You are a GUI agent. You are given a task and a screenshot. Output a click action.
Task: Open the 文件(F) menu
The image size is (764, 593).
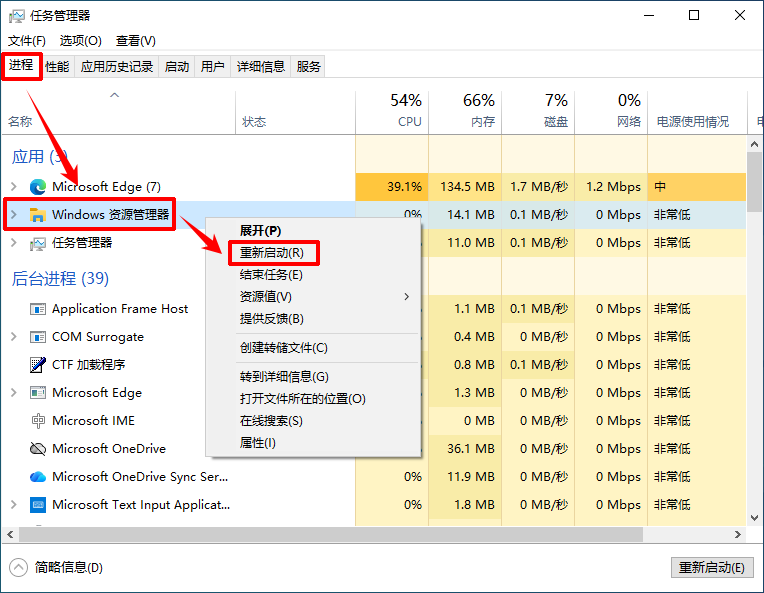(x=27, y=40)
